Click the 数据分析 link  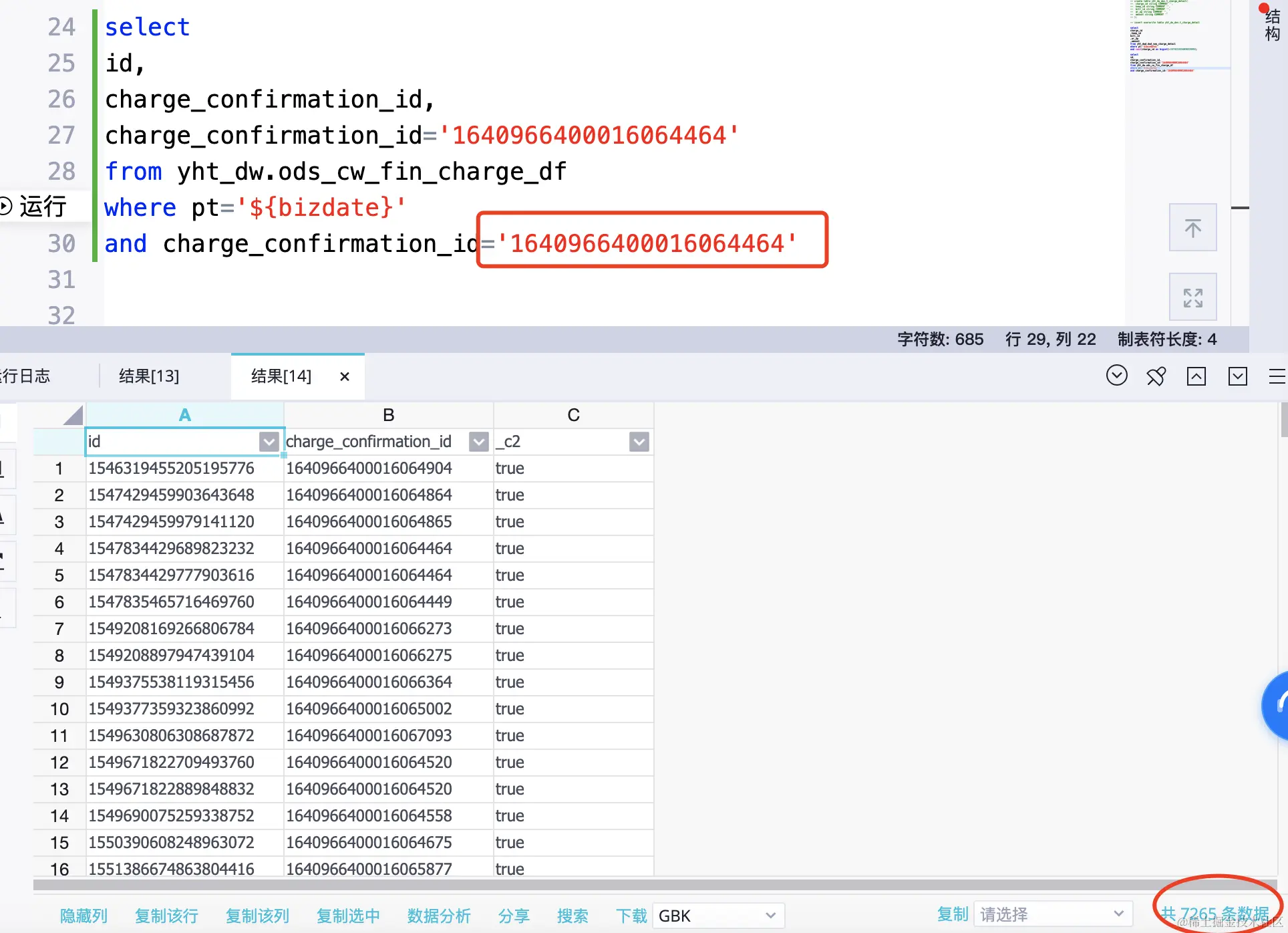point(439,916)
